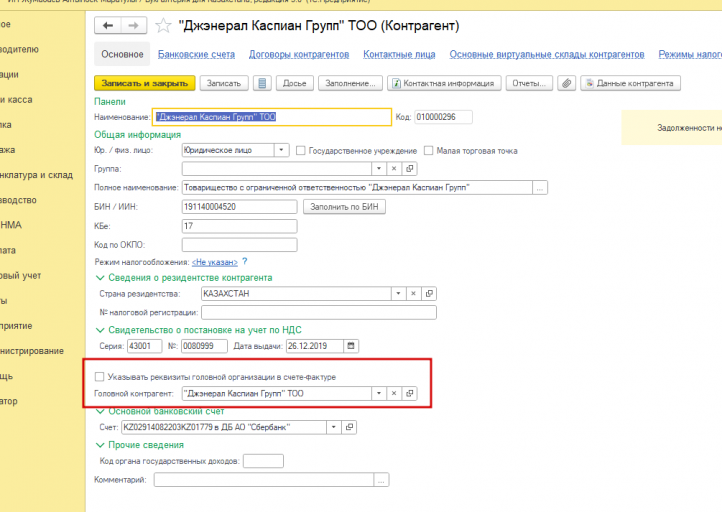
Task: Click the Код по ОКПО field
Action: 239,245
